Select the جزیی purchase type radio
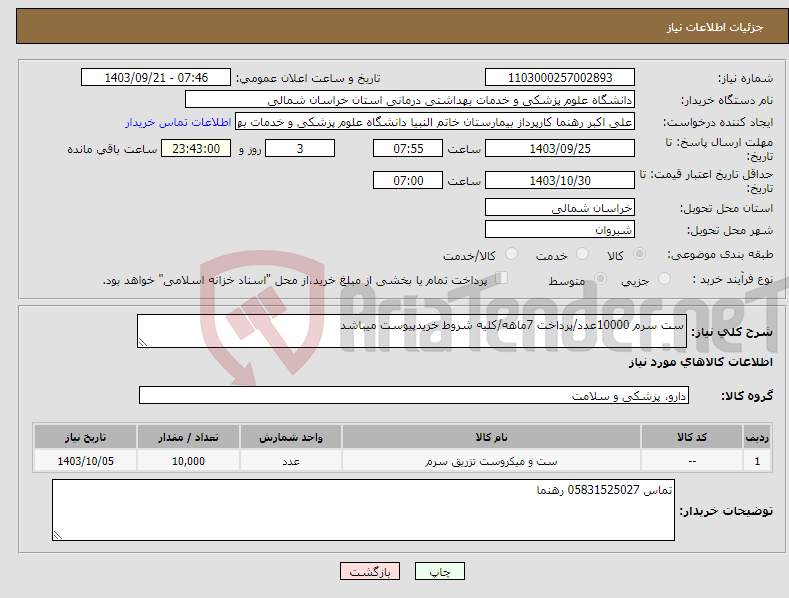This screenshot has width=789, height=598. pyautogui.click(x=664, y=279)
